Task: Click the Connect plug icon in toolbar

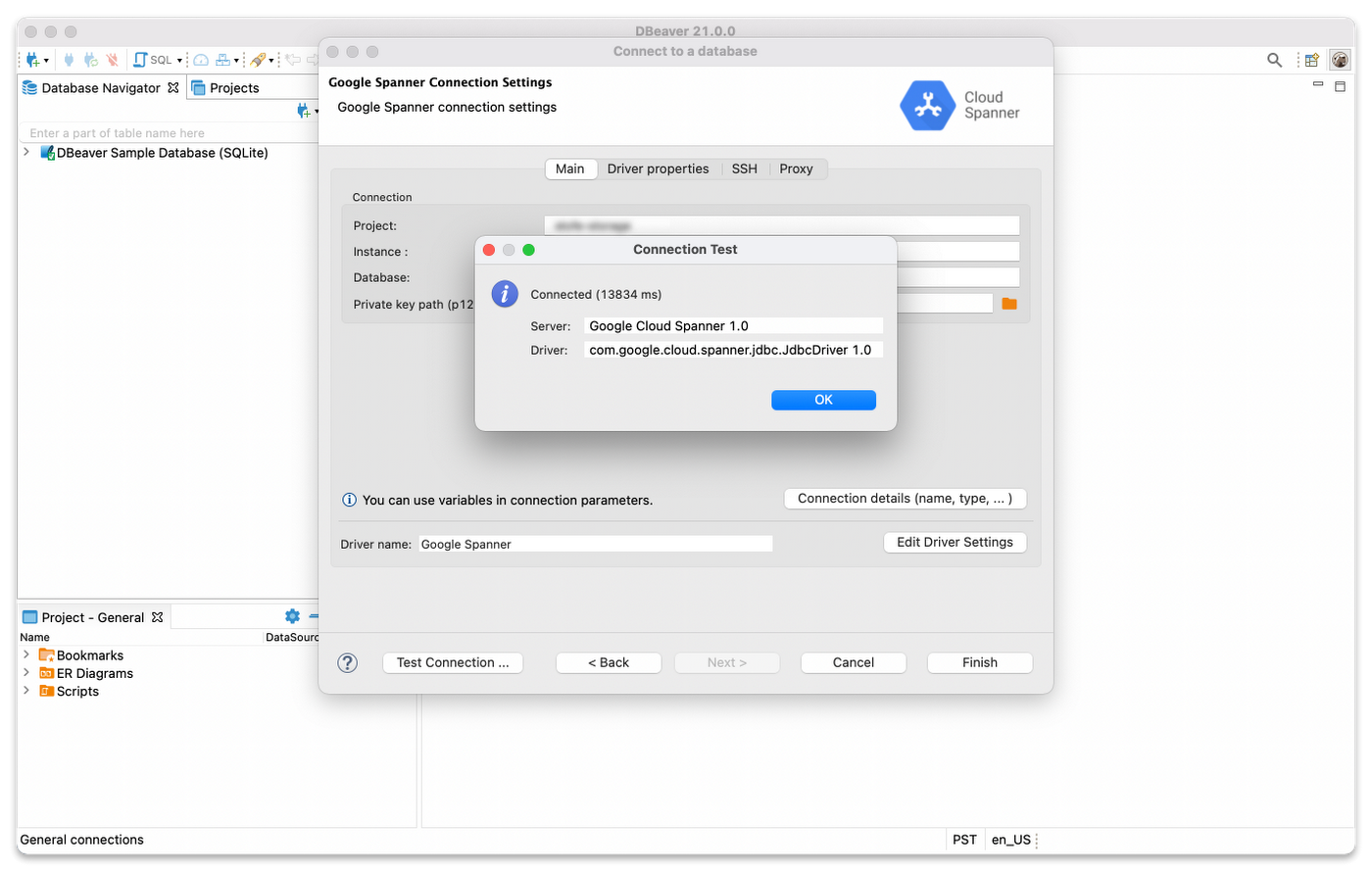Action: click(69, 60)
